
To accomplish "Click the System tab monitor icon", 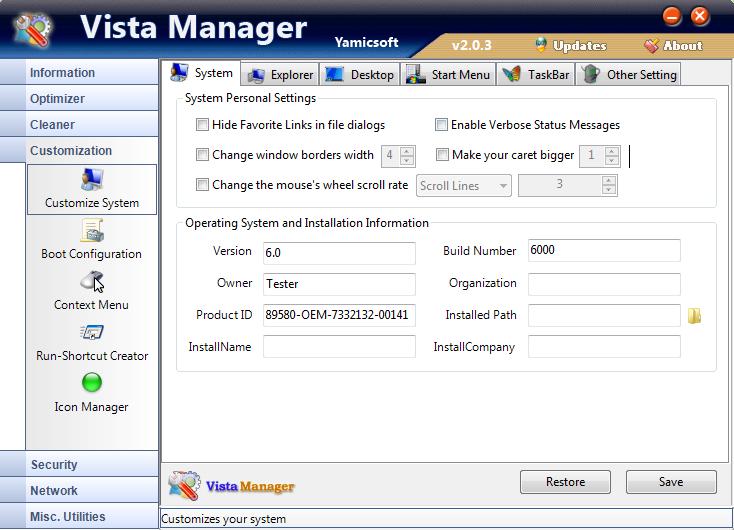I will [180, 73].
